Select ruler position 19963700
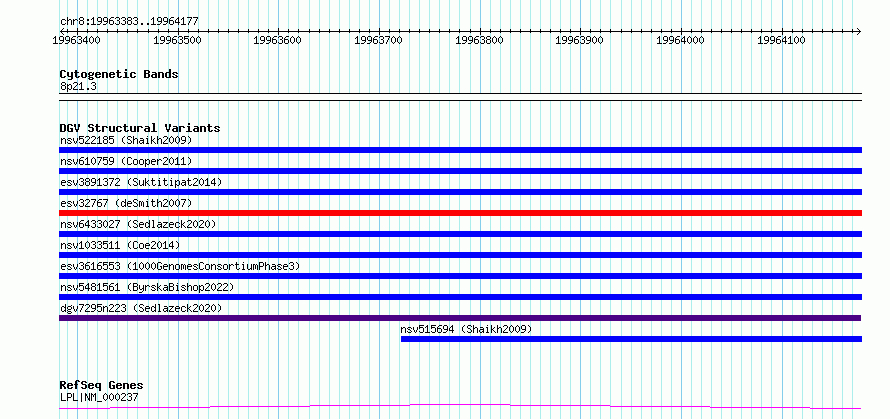890x419 pixels. pos(380,40)
